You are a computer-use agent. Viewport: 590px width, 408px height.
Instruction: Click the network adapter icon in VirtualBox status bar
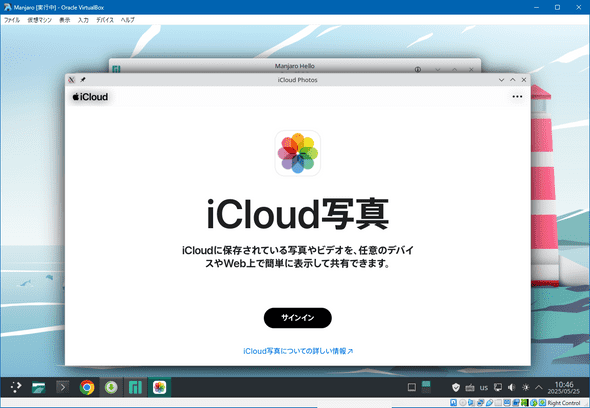pos(480,403)
